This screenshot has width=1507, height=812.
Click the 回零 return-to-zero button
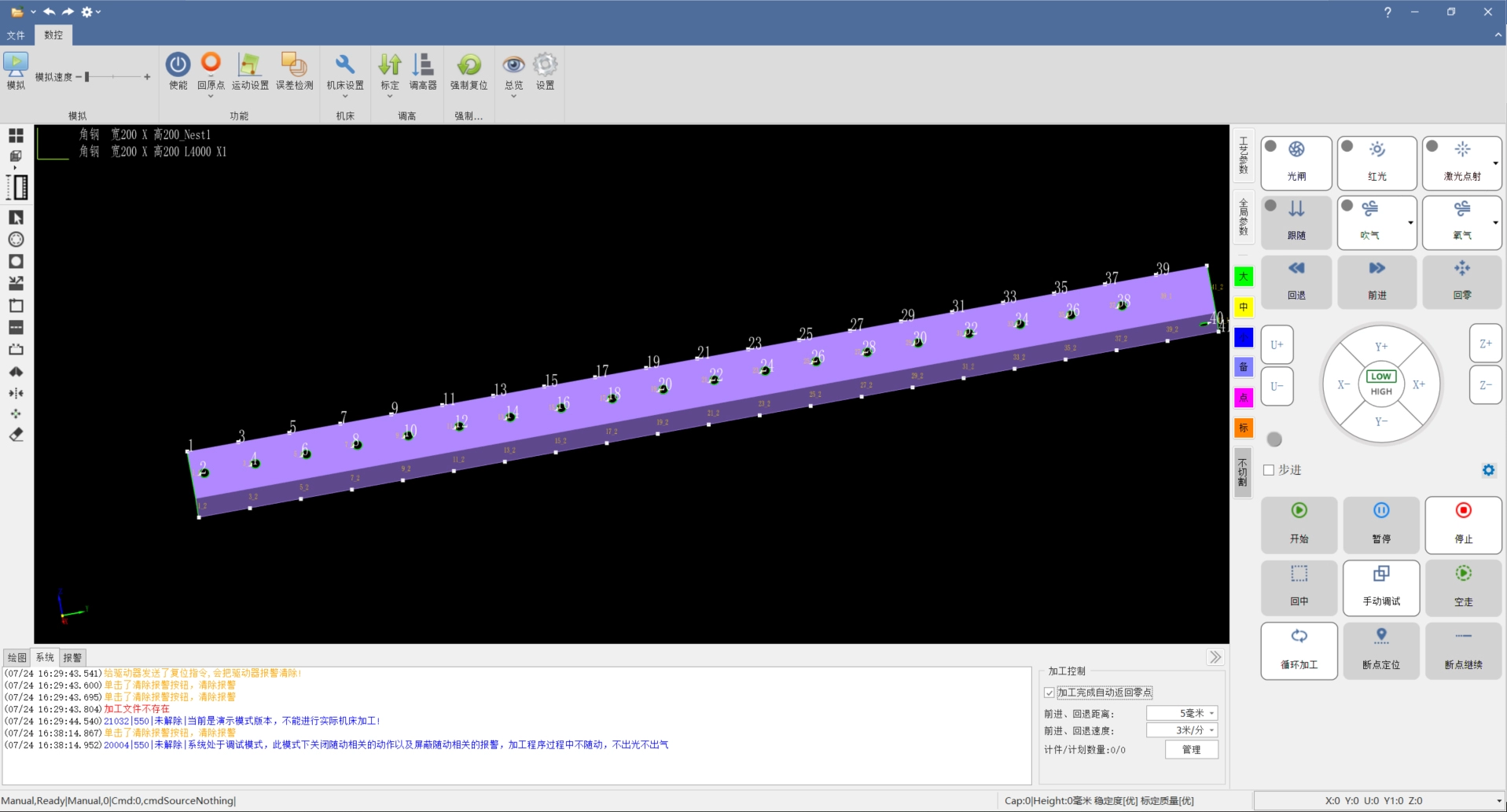[1461, 281]
